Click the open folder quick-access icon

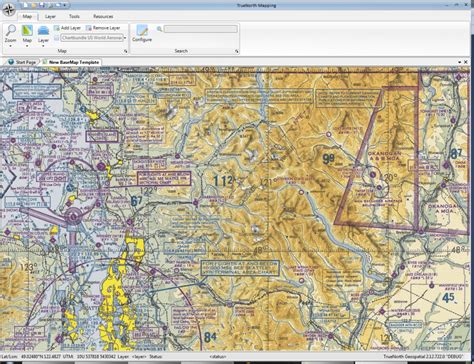[34, 5]
